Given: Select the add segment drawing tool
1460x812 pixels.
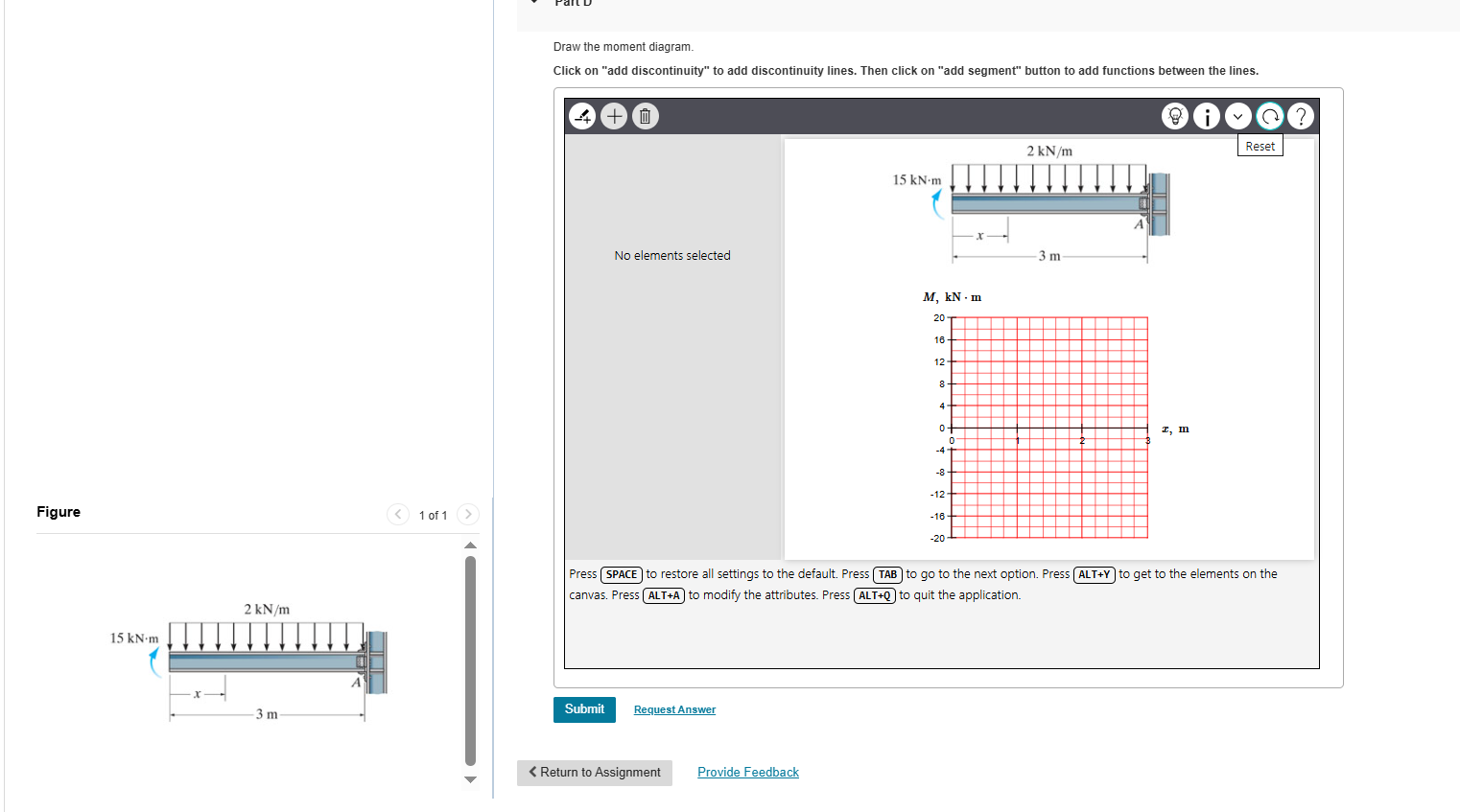Looking at the screenshot, I should point(582,116).
